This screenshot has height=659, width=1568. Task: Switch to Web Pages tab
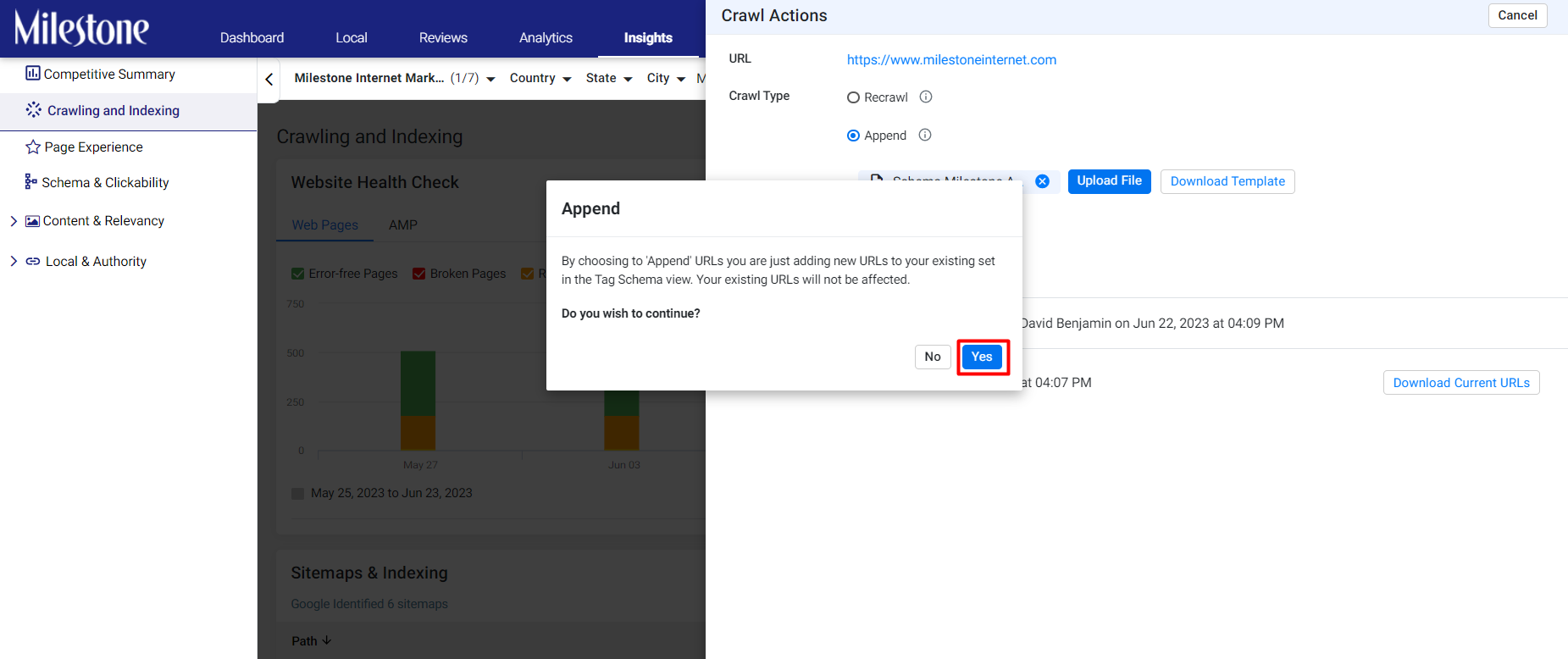[325, 225]
